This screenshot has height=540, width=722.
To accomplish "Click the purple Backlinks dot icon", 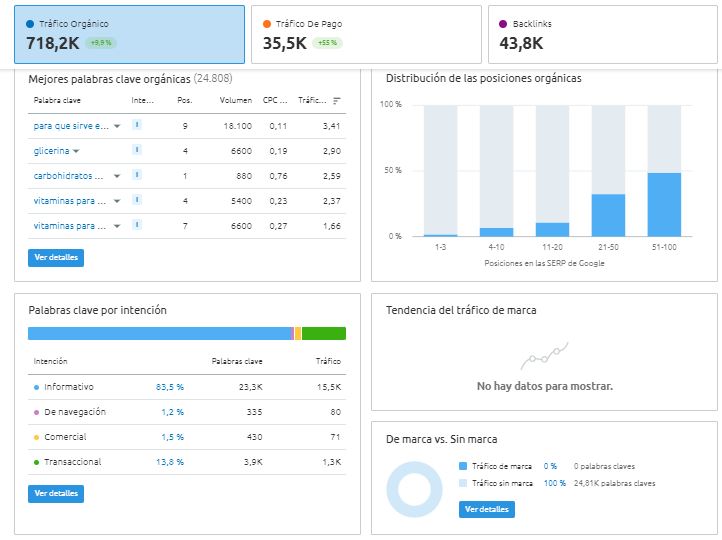I will [503, 24].
